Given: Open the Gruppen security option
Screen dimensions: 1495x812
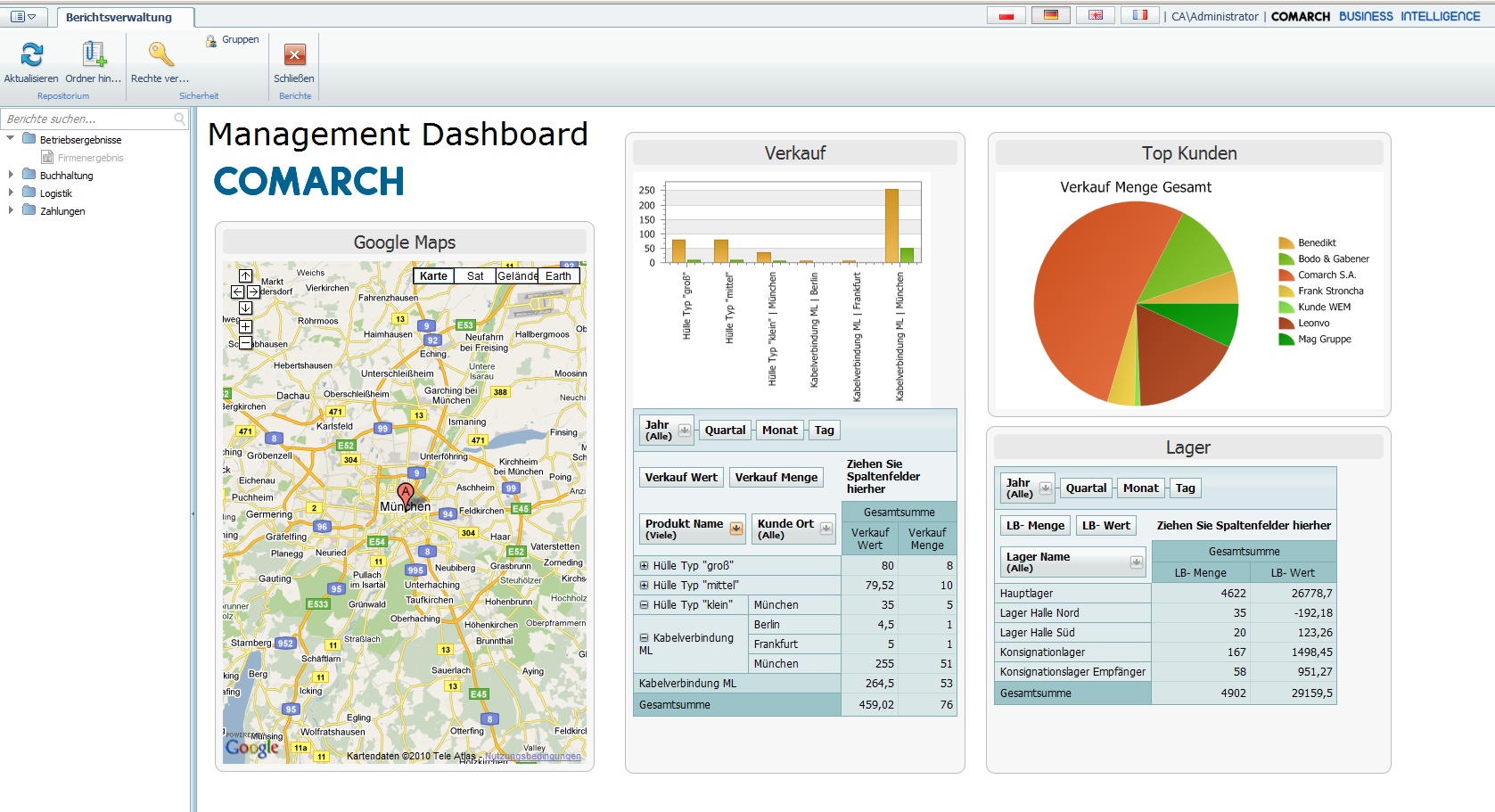Looking at the screenshot, I should click(x=233, y=40).
